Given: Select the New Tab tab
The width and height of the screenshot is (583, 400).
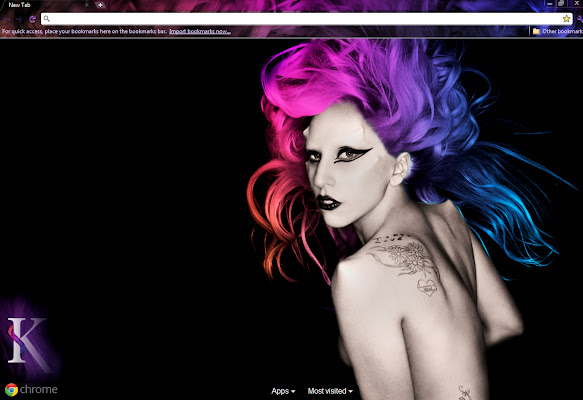Looking at the screenshot, I should (46, 5).
